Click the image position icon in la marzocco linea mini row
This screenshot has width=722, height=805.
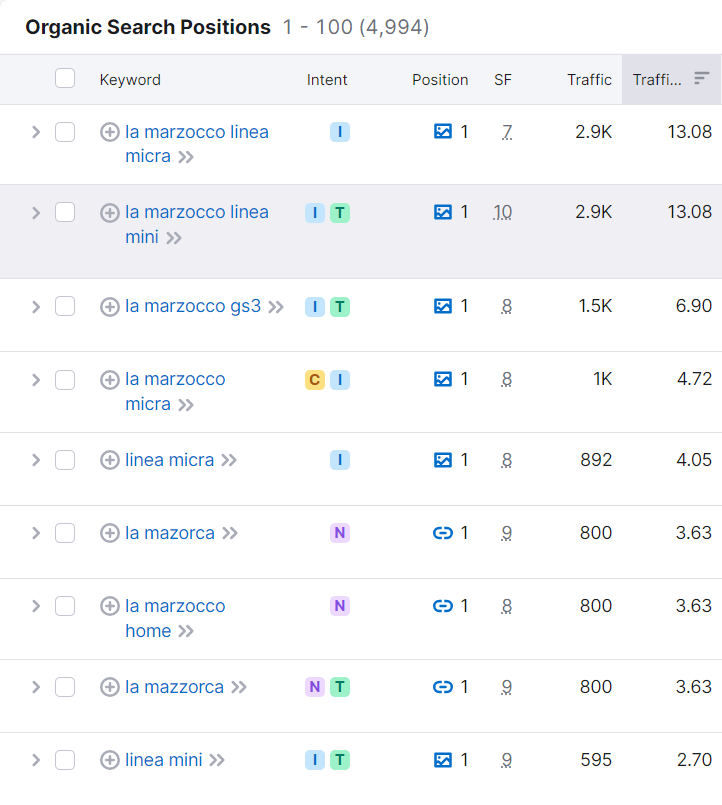[443, 212]
